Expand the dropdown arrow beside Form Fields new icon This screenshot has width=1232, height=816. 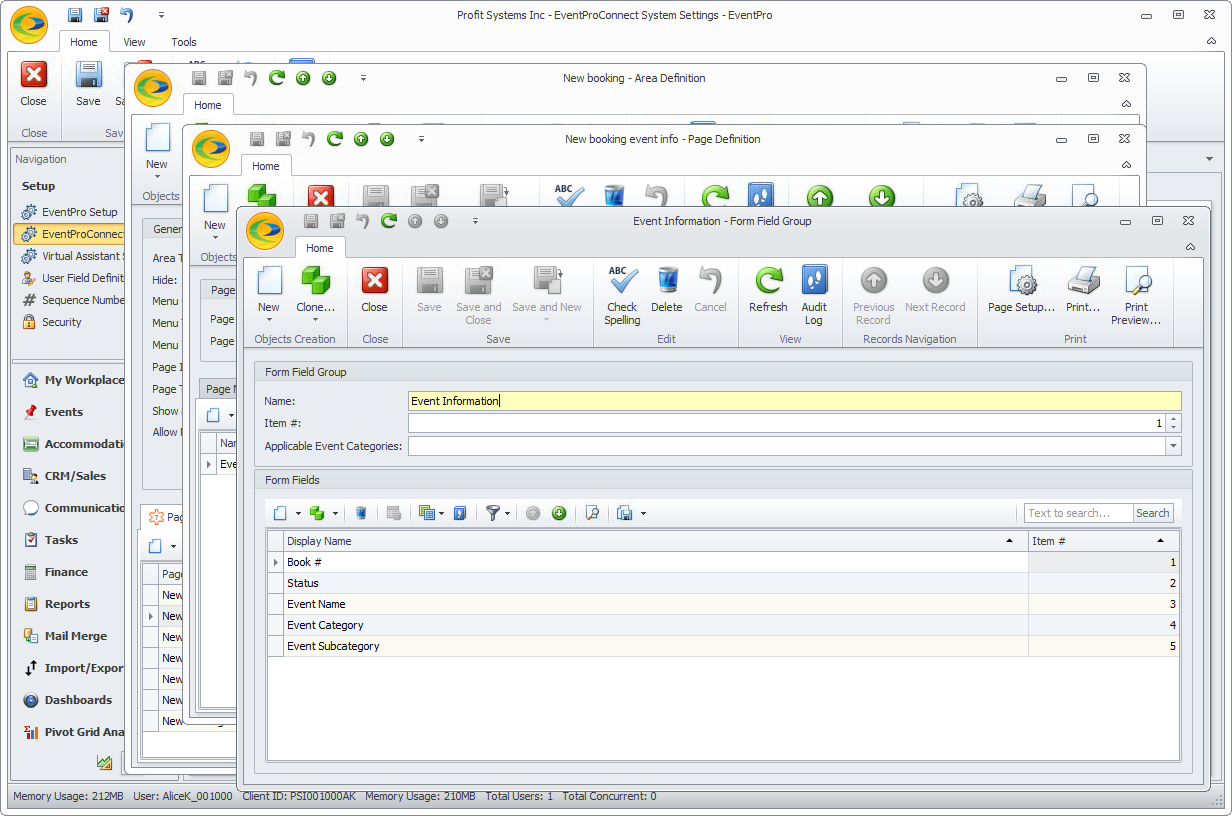click(298, 514)
